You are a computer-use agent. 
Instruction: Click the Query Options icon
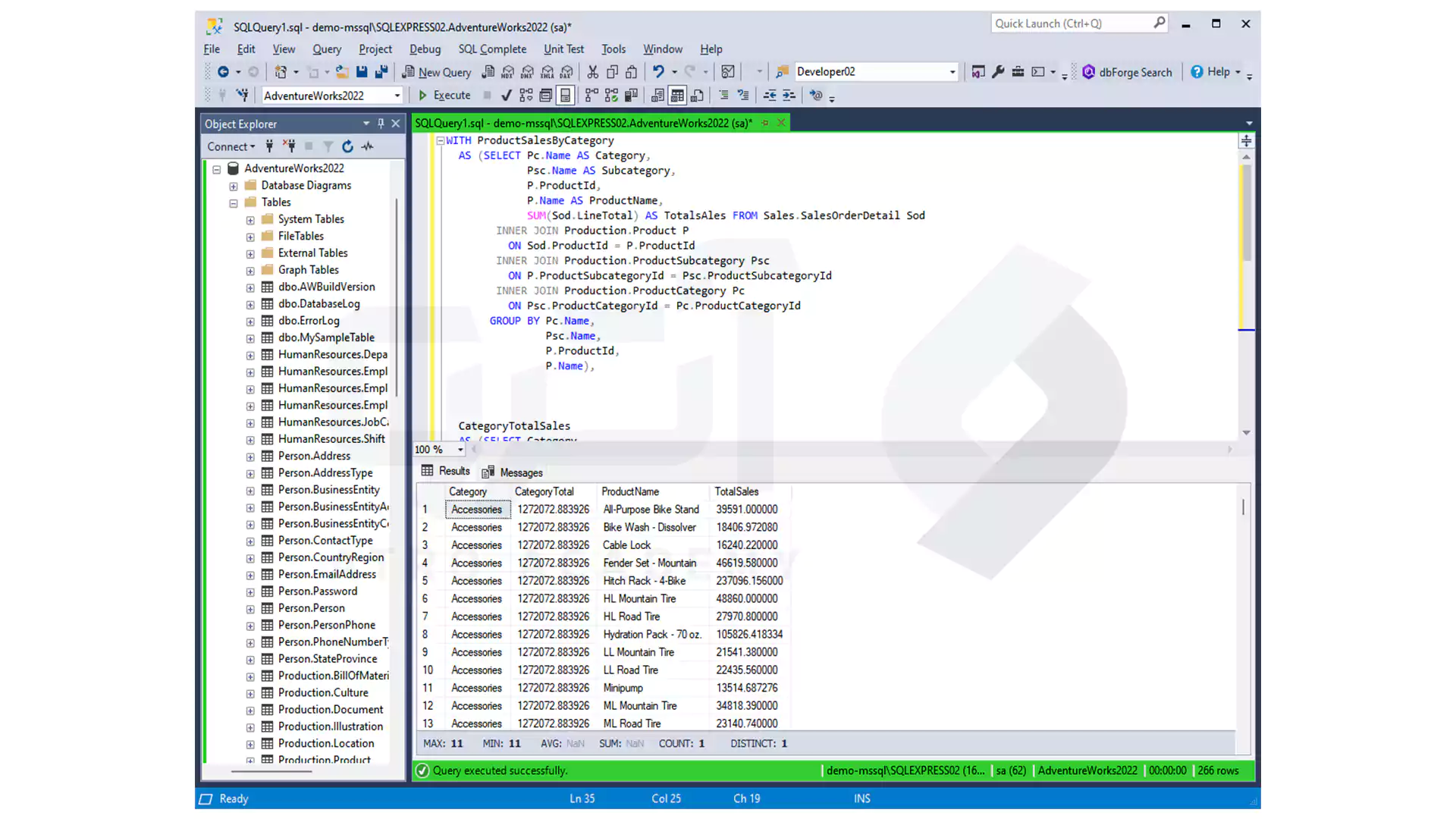click(545, 96)
